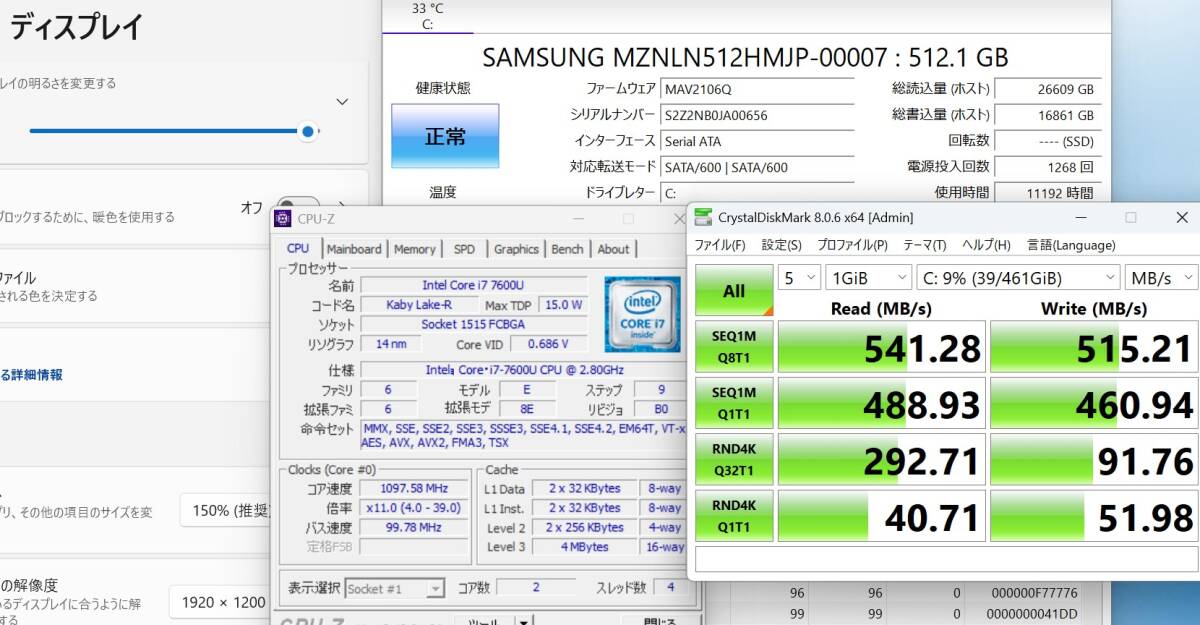1200x625 pixels.
Task: Minimize the CPU-Z window
Action: click(580, 219)
